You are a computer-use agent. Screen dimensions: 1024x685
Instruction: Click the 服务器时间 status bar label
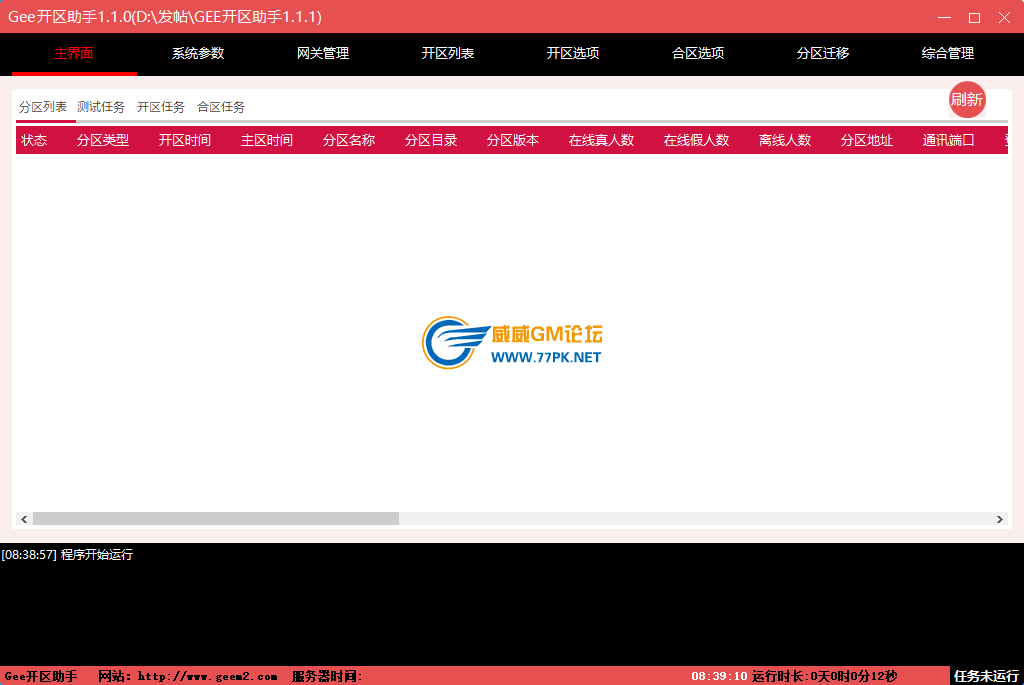pyautogui.click(x=327, y=677)
